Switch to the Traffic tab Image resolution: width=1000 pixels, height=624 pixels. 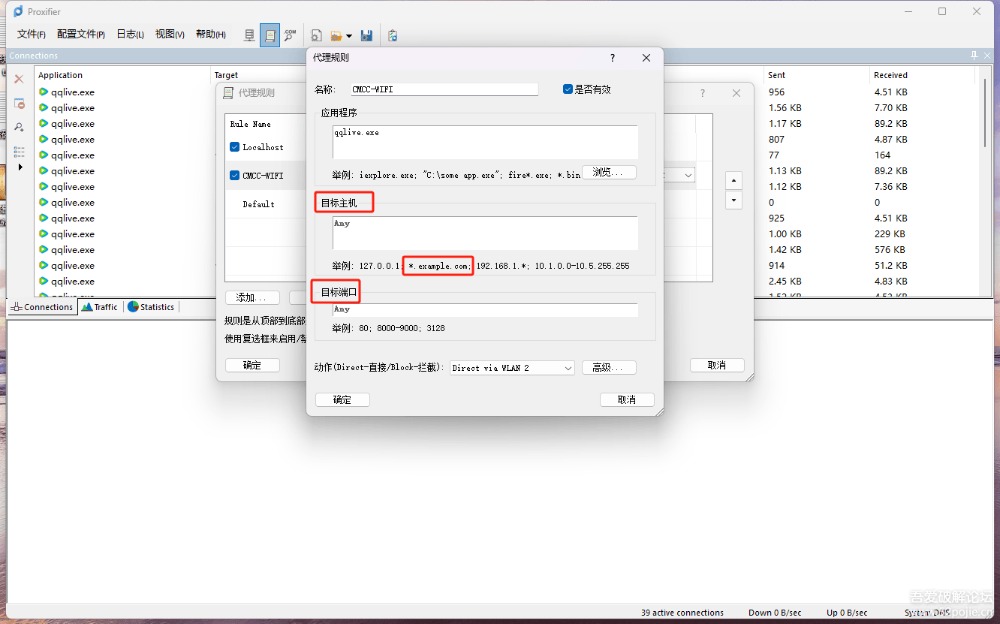tap(100, 307)
